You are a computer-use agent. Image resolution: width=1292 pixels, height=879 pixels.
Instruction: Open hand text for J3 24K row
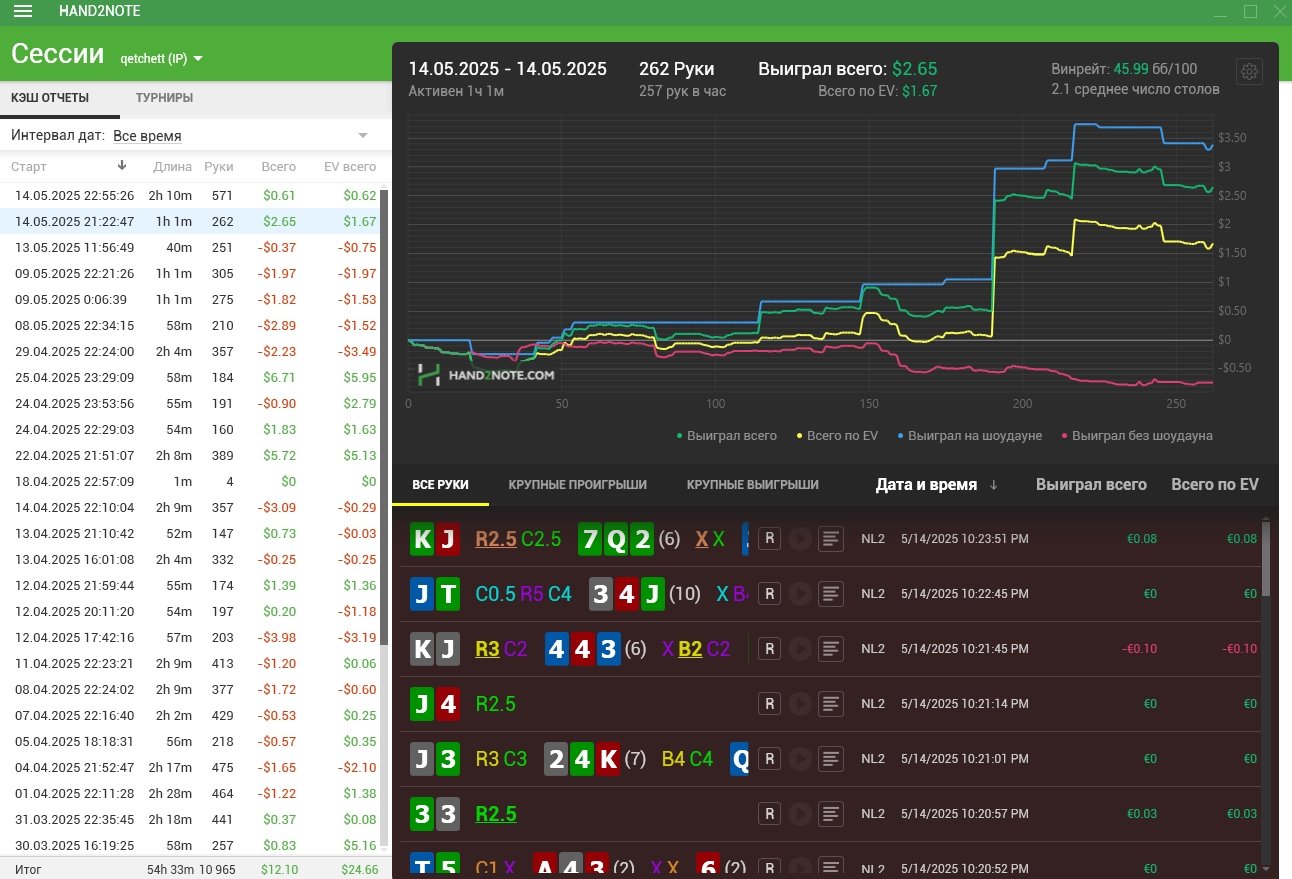tap(830, 759)
